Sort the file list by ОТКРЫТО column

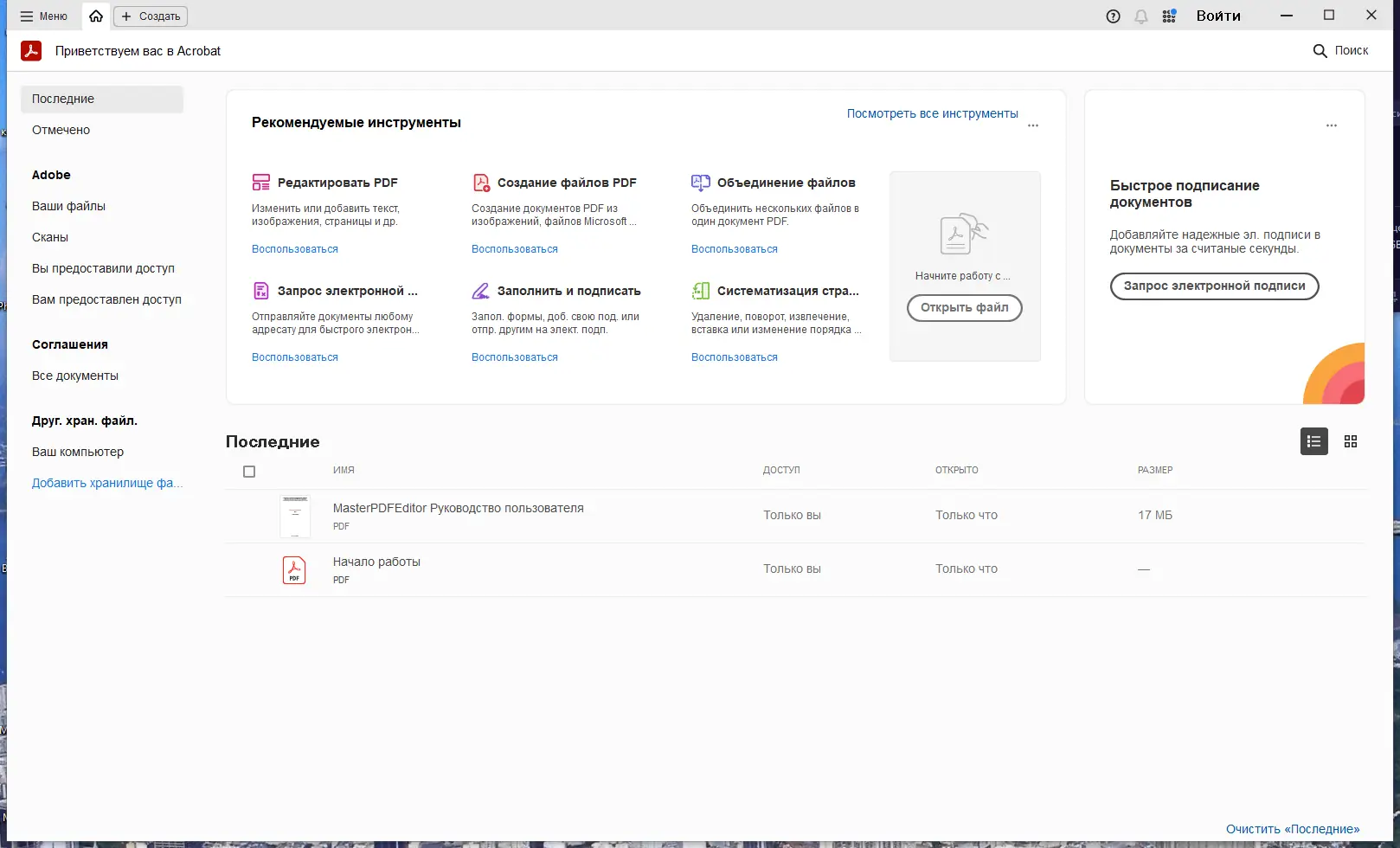click(x=957, y=470)
